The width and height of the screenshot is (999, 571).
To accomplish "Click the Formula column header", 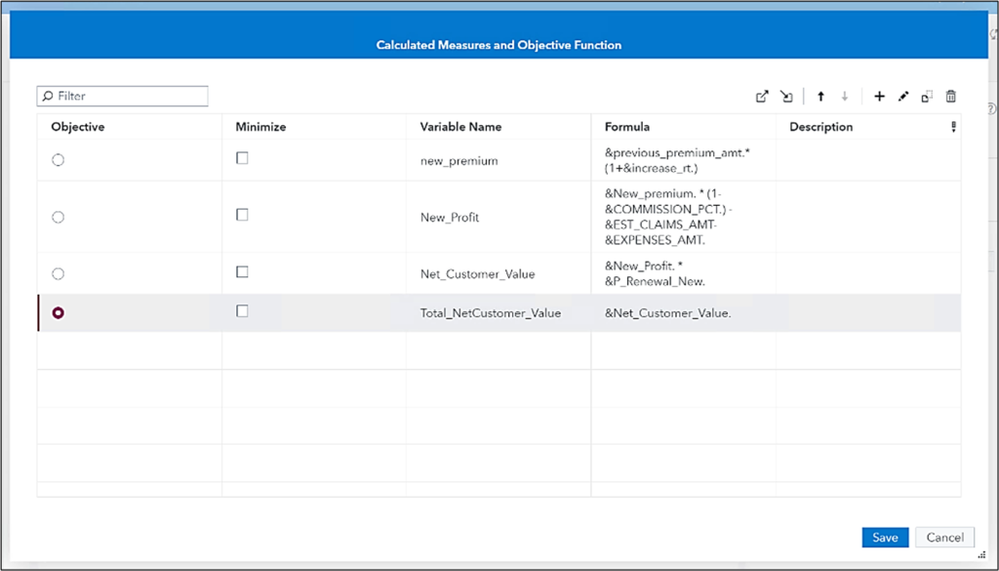I will (627, 127).
